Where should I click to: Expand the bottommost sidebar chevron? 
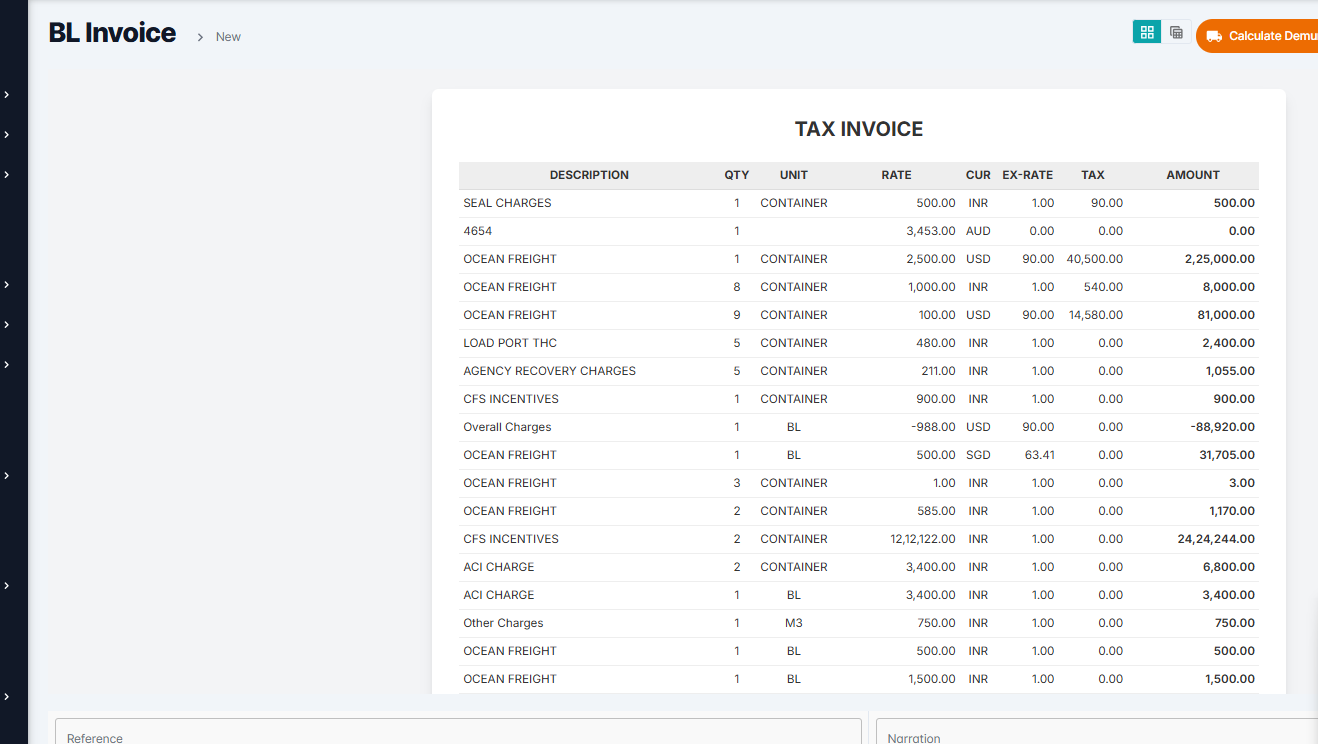7,696
